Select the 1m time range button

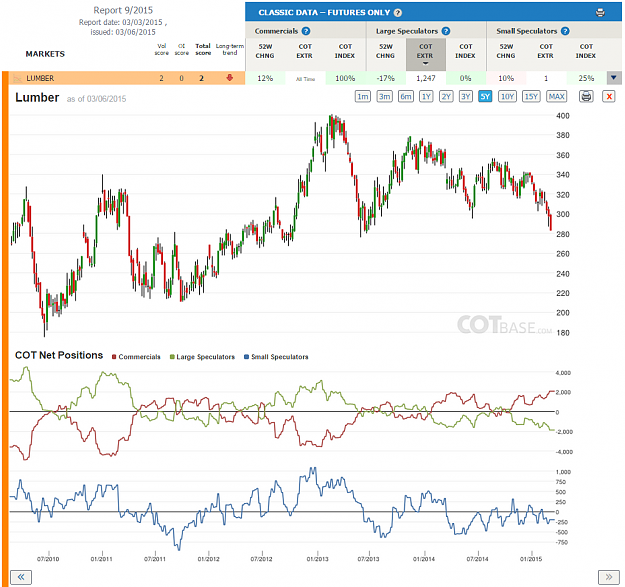(x=363, y=96)
